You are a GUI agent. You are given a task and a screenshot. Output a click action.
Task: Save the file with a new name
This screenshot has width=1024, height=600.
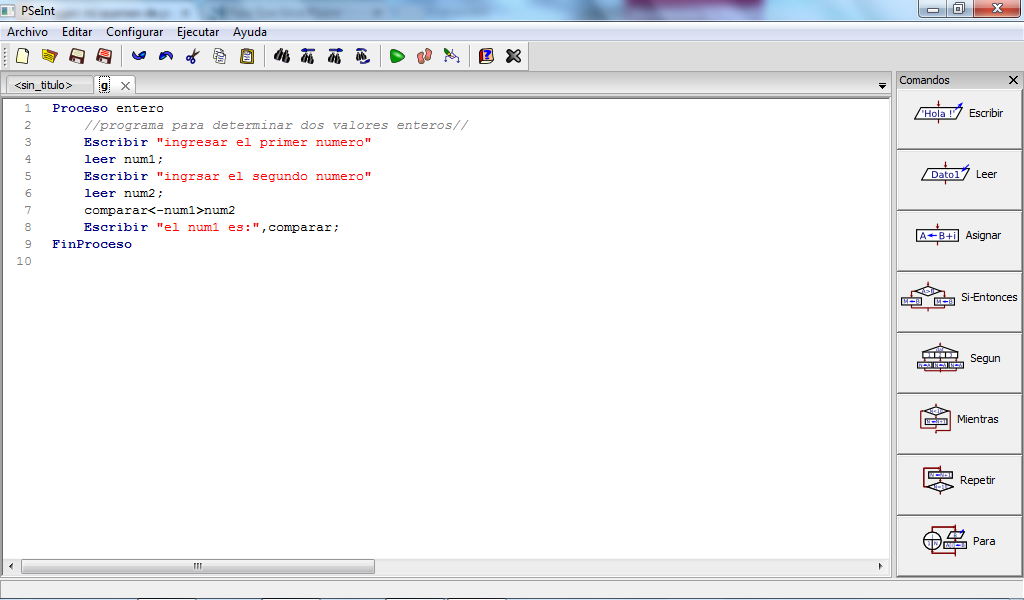tap(104, 56)
